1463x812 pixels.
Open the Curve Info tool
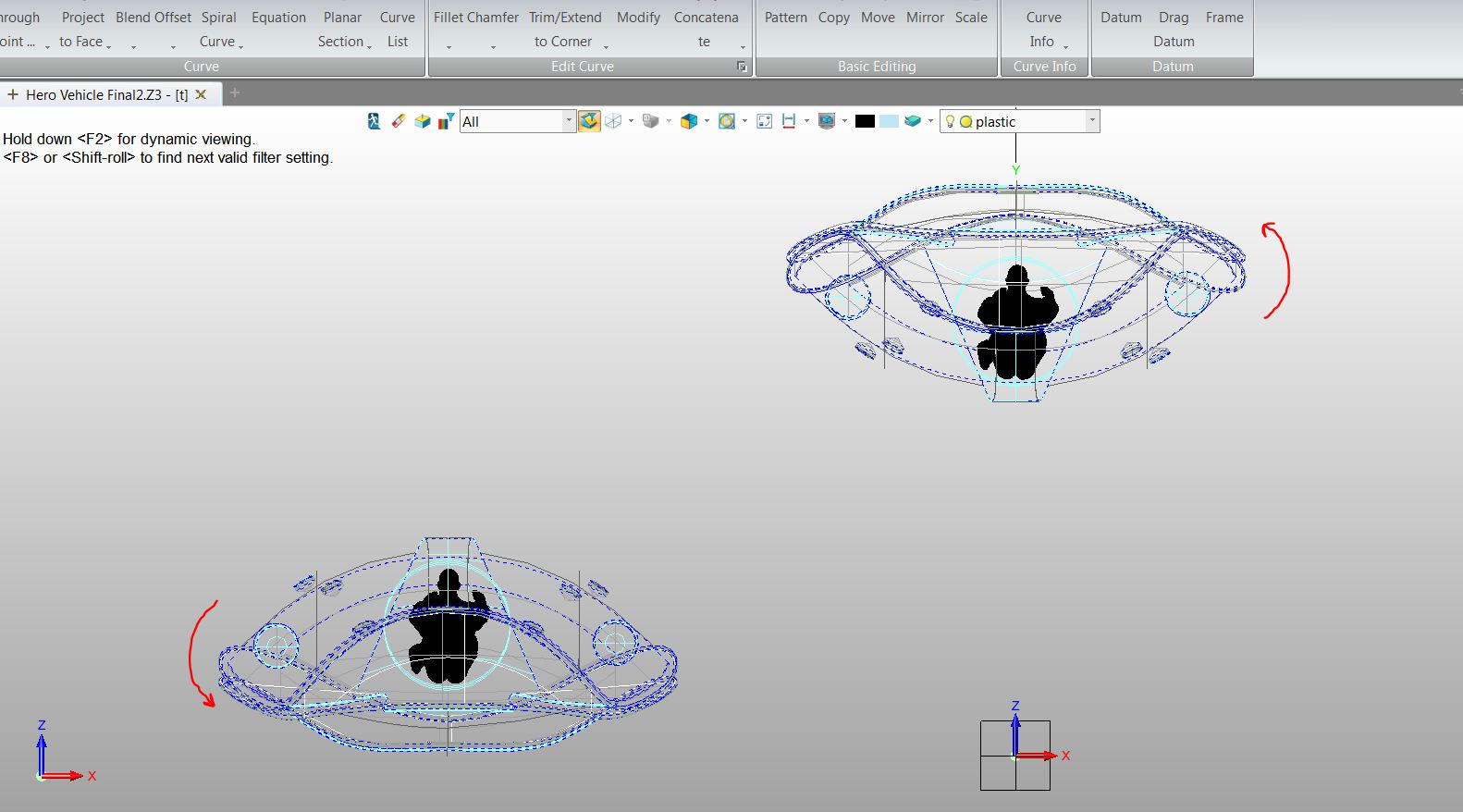(x=1044, y=29)
